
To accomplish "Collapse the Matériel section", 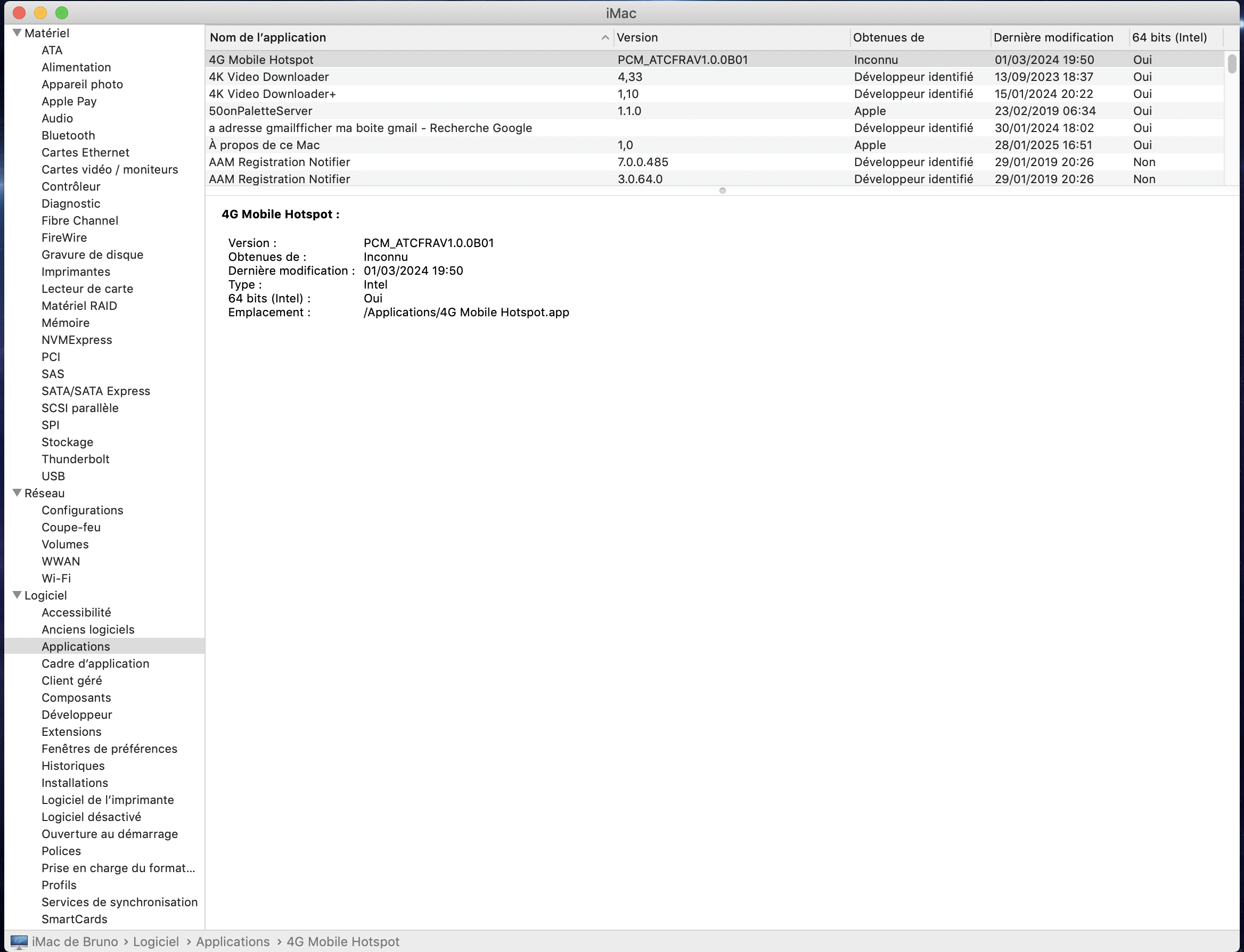I will click(x=17, y=33).
